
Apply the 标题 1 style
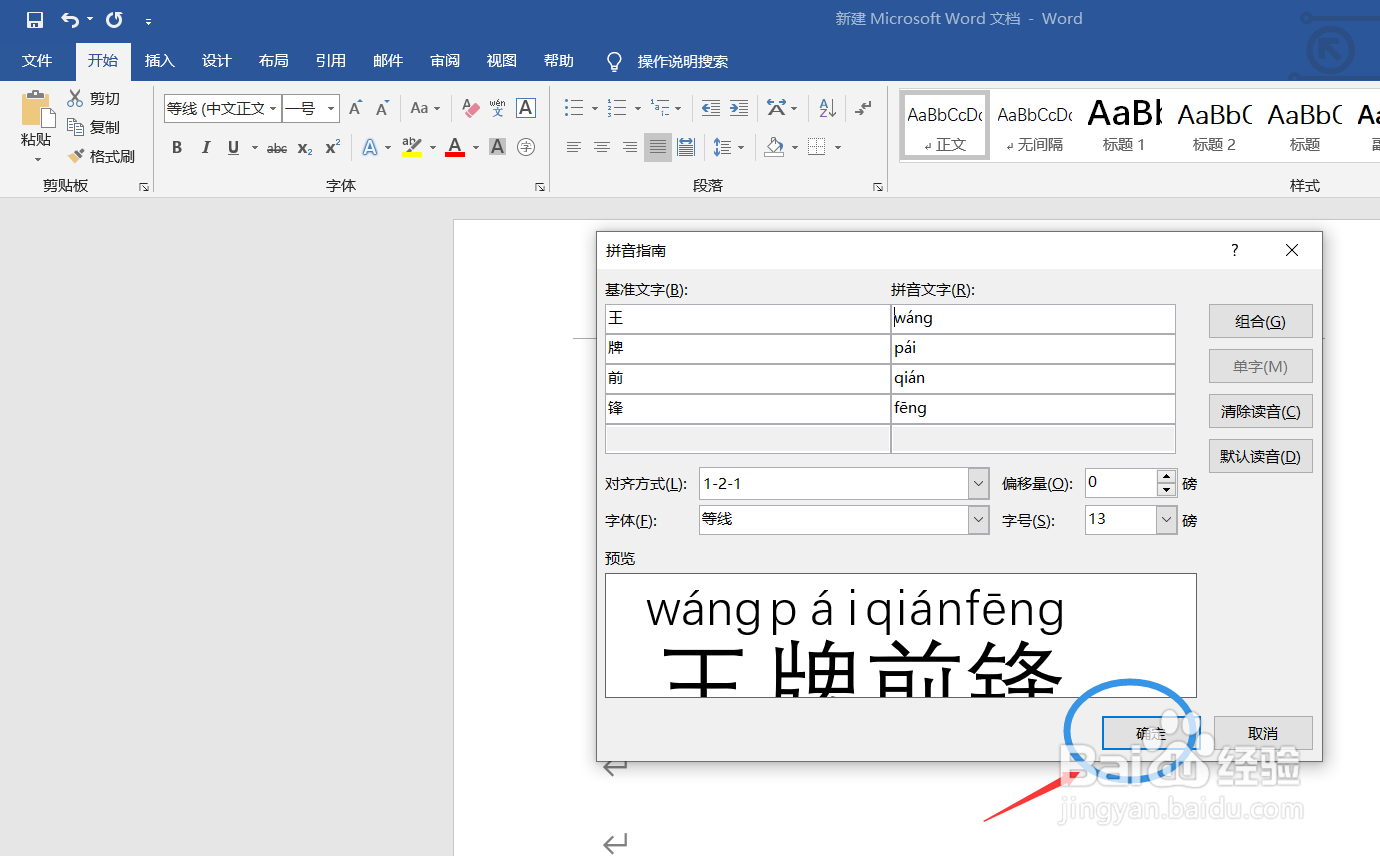coord(1124,125)
